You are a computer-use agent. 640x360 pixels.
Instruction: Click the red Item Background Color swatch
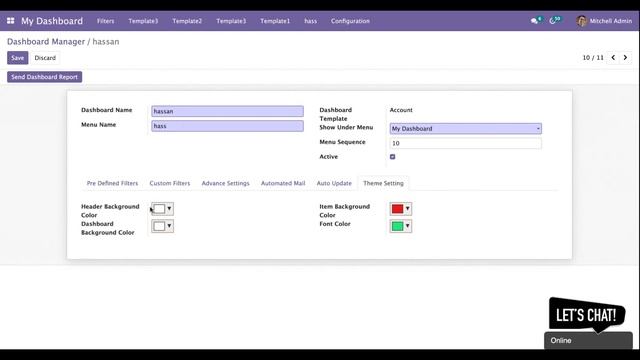click(x=398, y=209)
